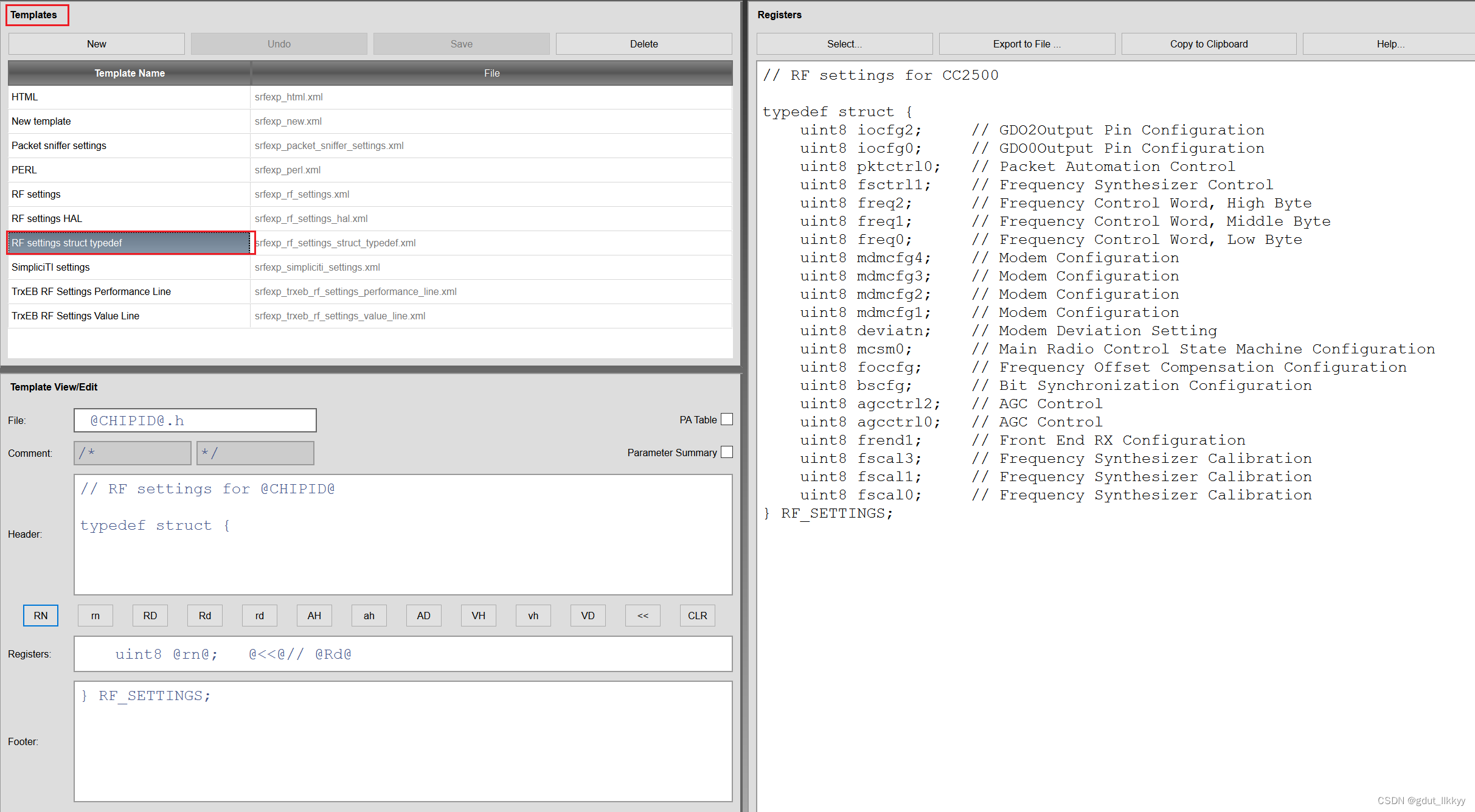Screen dimensions: 1475x812
Task: Click the << alignment tag button
Action: 643,616
